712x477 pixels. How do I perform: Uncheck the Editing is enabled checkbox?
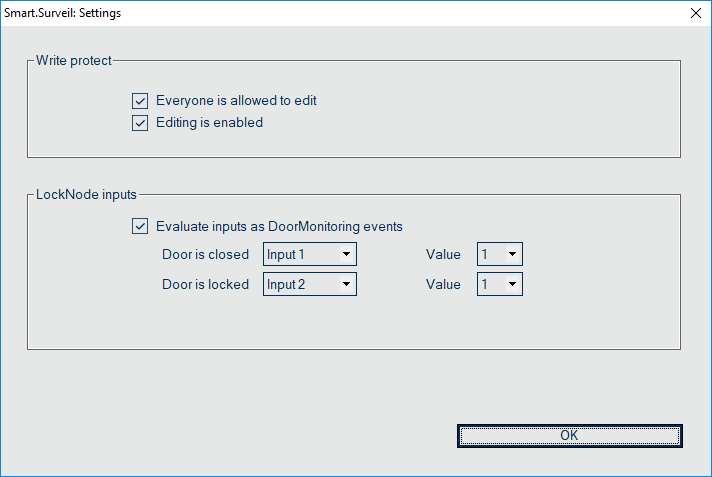click(x=140, y=124)
